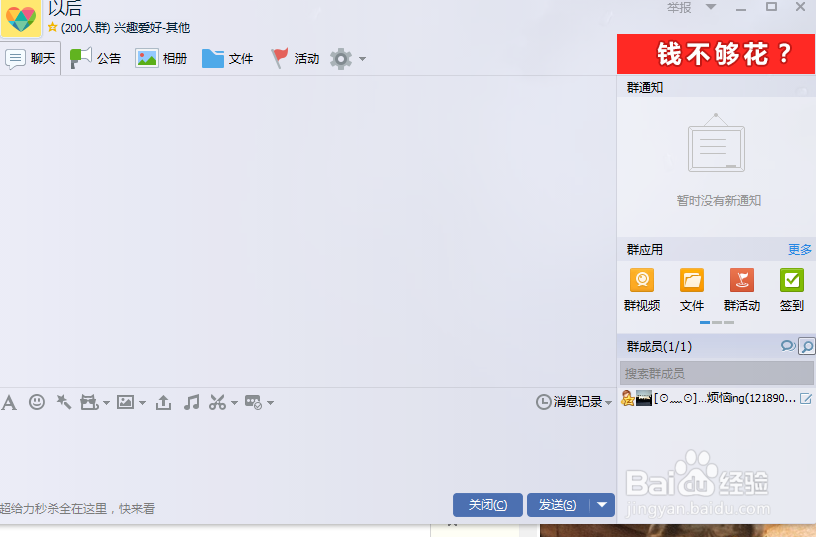Expand the arrow next to gear settings
Screen dimensions: 816x537
tap(362, 59)
